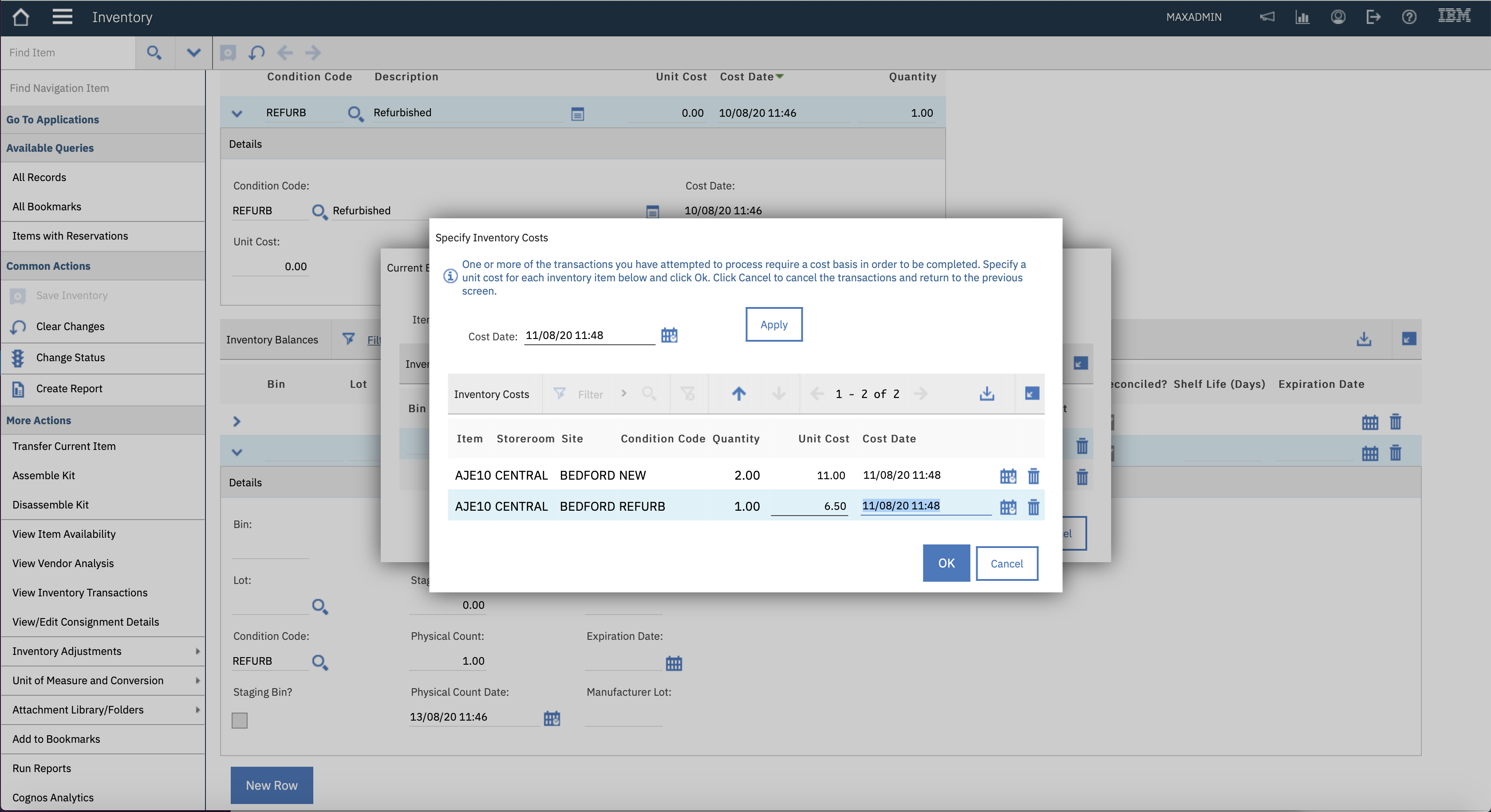Open the Find Item search dropdown arrow
Viewport: 1491px width, 812px height.
193,53
